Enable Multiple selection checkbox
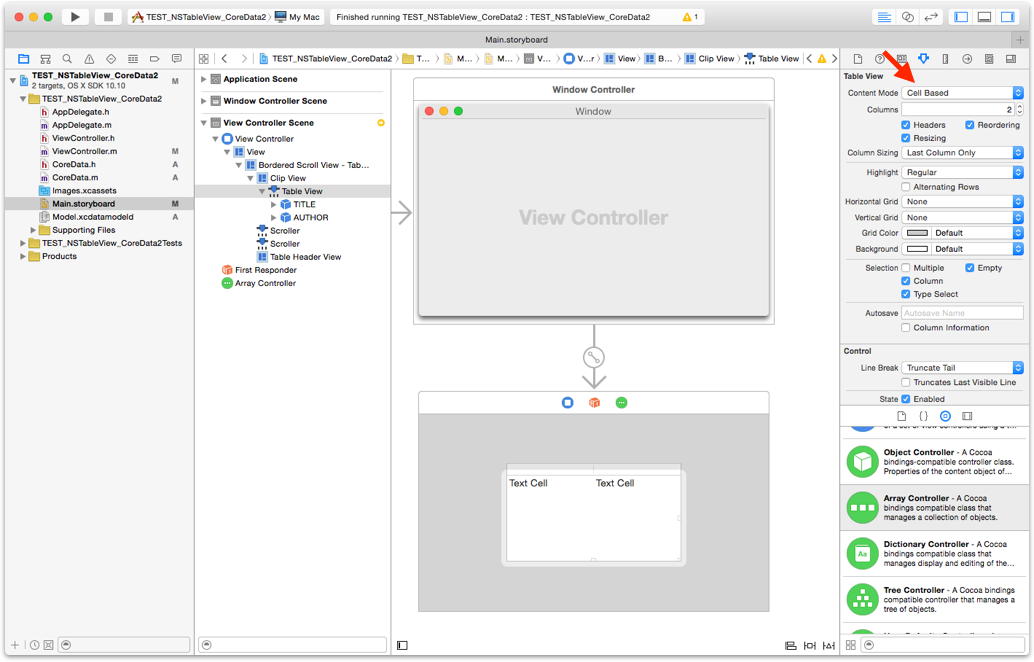The image size is (1034, 662). 905,268
